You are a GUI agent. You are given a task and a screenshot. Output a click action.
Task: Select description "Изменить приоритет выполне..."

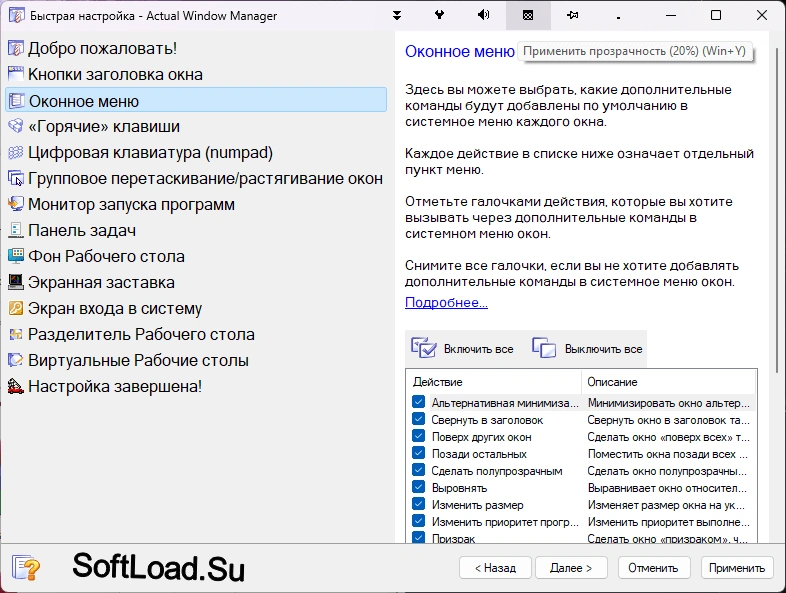[x=669, y=522]
